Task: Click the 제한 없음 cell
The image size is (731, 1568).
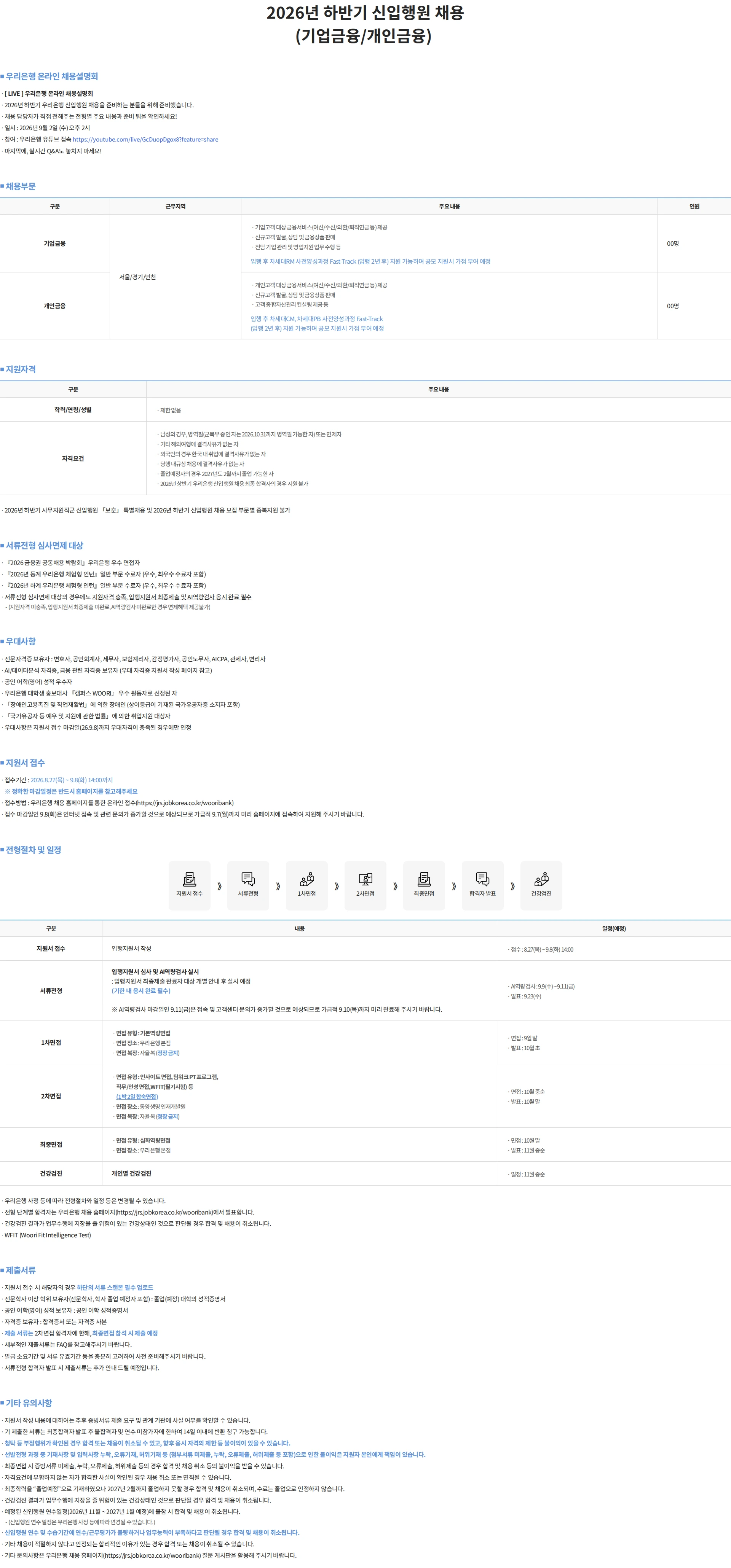Action: point(170,410)
